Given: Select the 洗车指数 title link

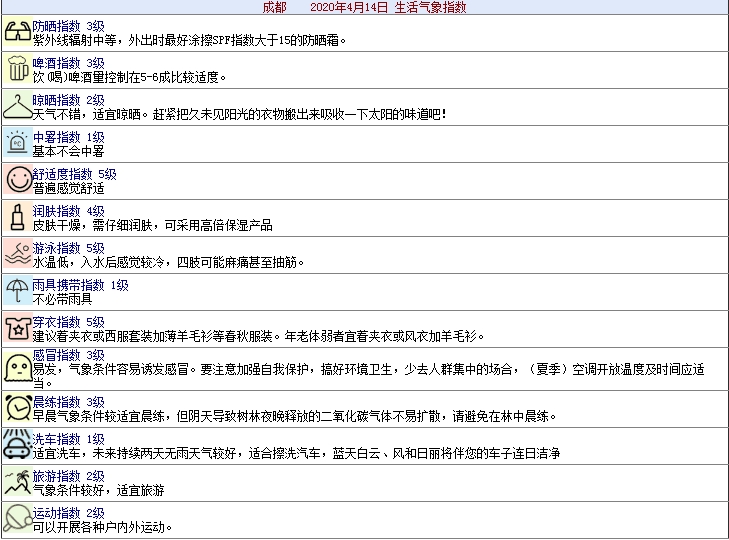Looking at the screenshot, I should (x=56, y=439).
